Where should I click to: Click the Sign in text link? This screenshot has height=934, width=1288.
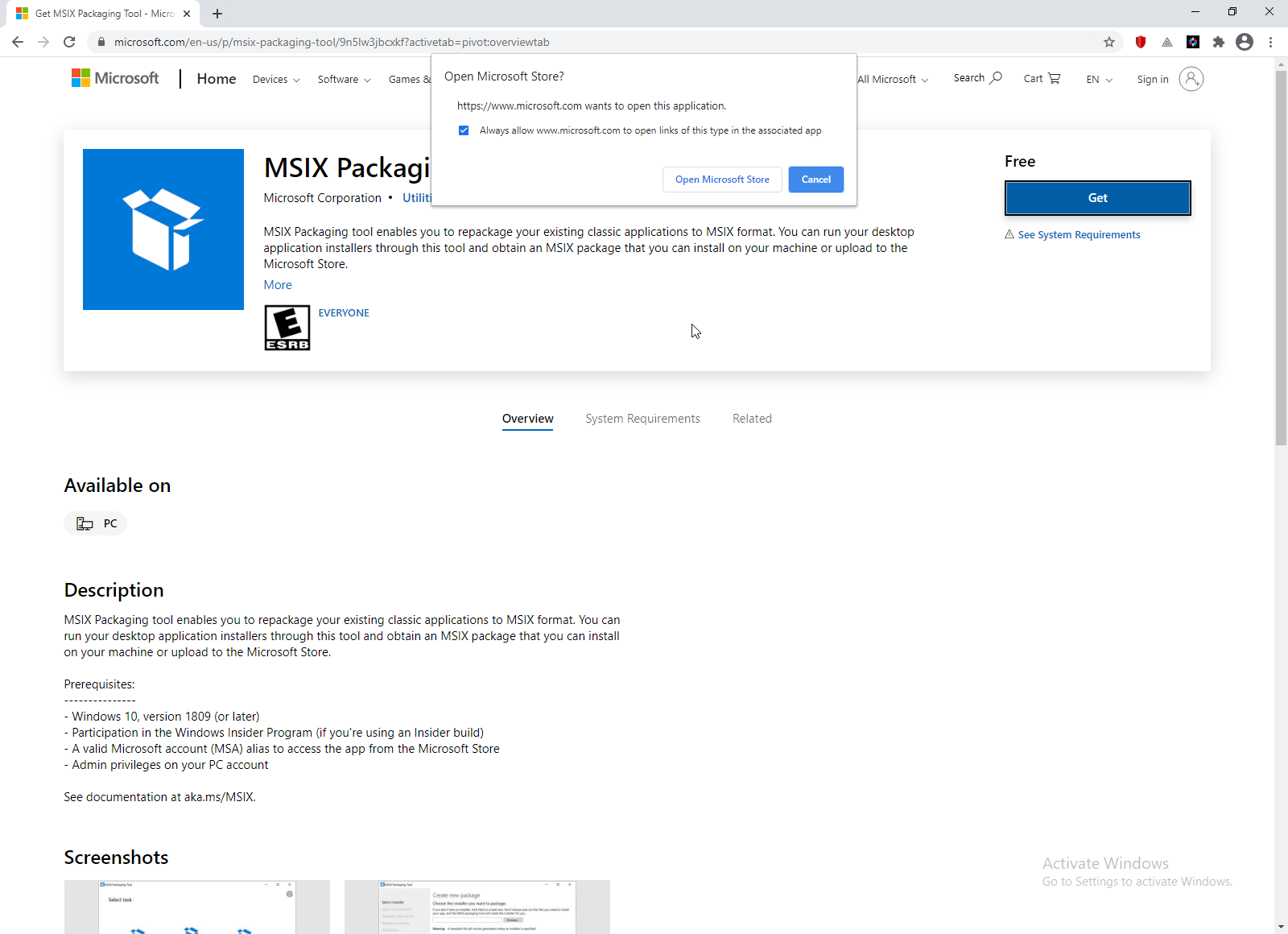(x=1153, y=80)
